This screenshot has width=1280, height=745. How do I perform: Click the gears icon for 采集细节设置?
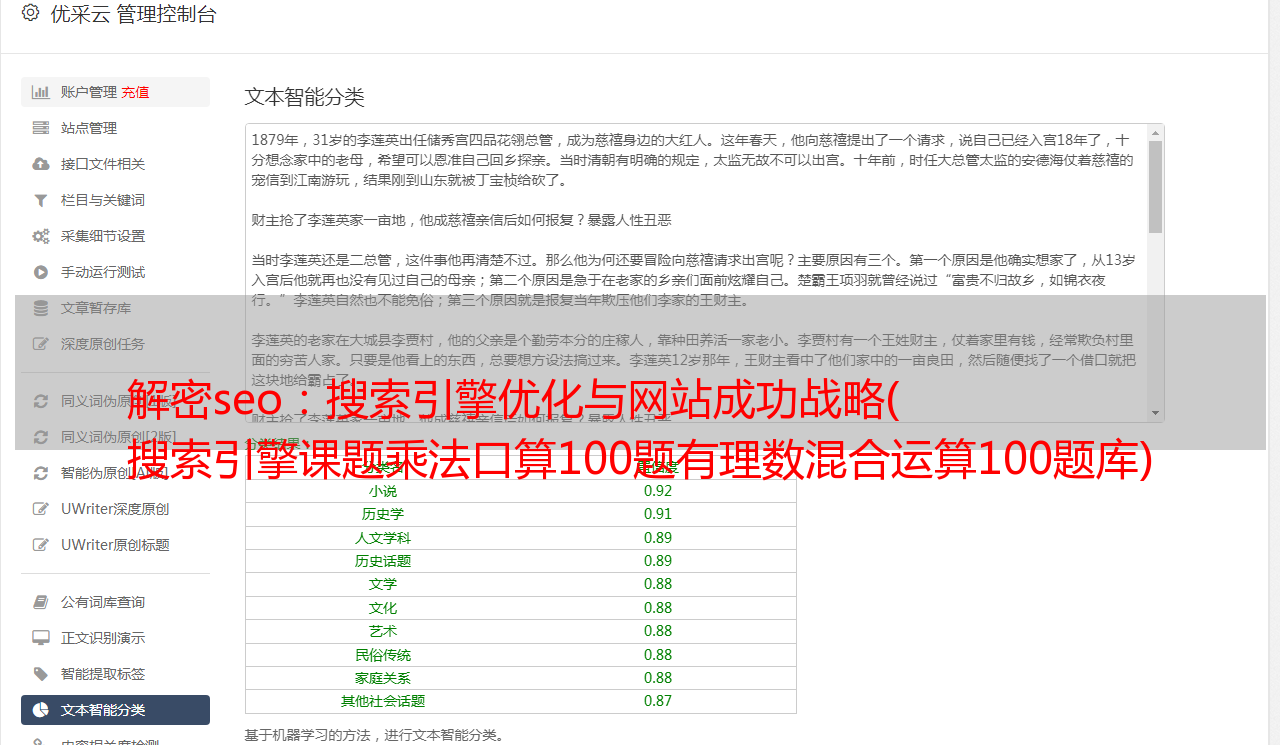coord(41,236)
